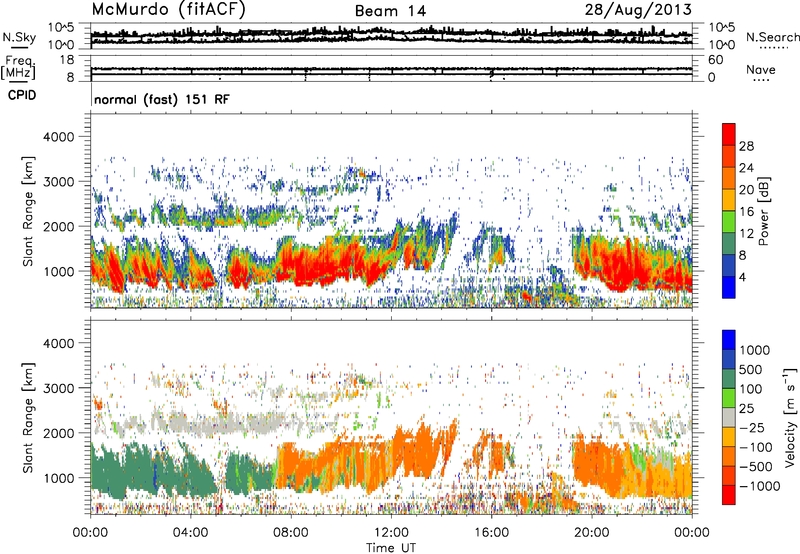Screen dimensions: 800x554
Task: Click the noise trace in the N.Sky strip
Action: [x=391, y=35]
